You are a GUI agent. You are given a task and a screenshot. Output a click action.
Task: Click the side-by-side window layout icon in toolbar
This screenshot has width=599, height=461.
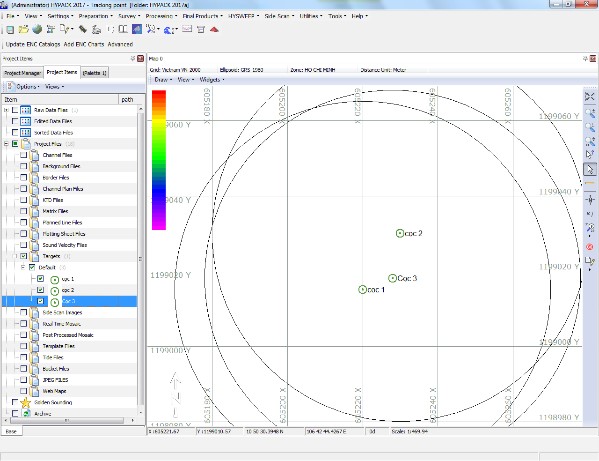123,29
